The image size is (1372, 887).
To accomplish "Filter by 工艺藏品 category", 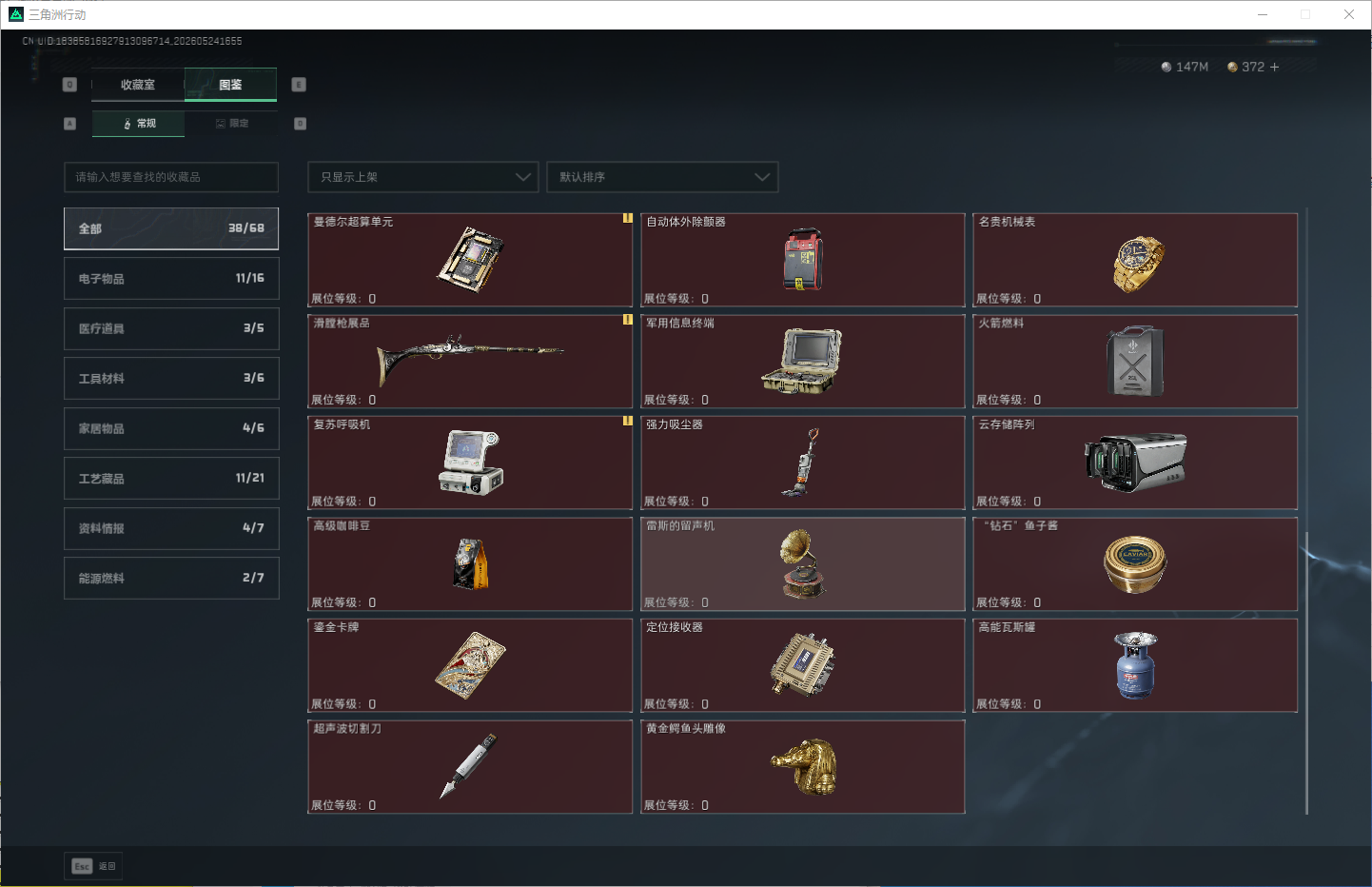I will [x=171, y=479].
